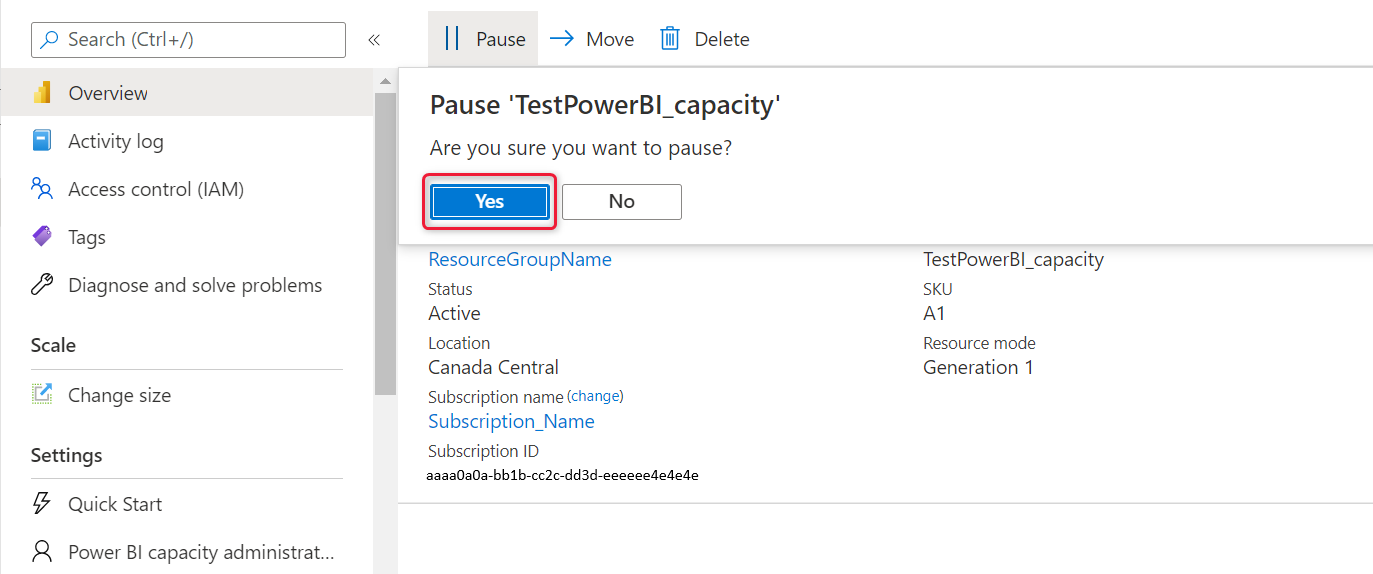The width and height of the screenshot is (1373, 574).
Task: Open Power BI capacity administrators menu item
Action: (x=200, y=552)
